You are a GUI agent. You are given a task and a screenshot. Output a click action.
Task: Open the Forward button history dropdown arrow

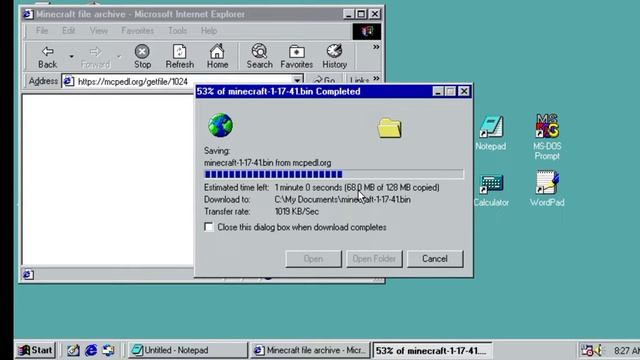coord(119,56)
